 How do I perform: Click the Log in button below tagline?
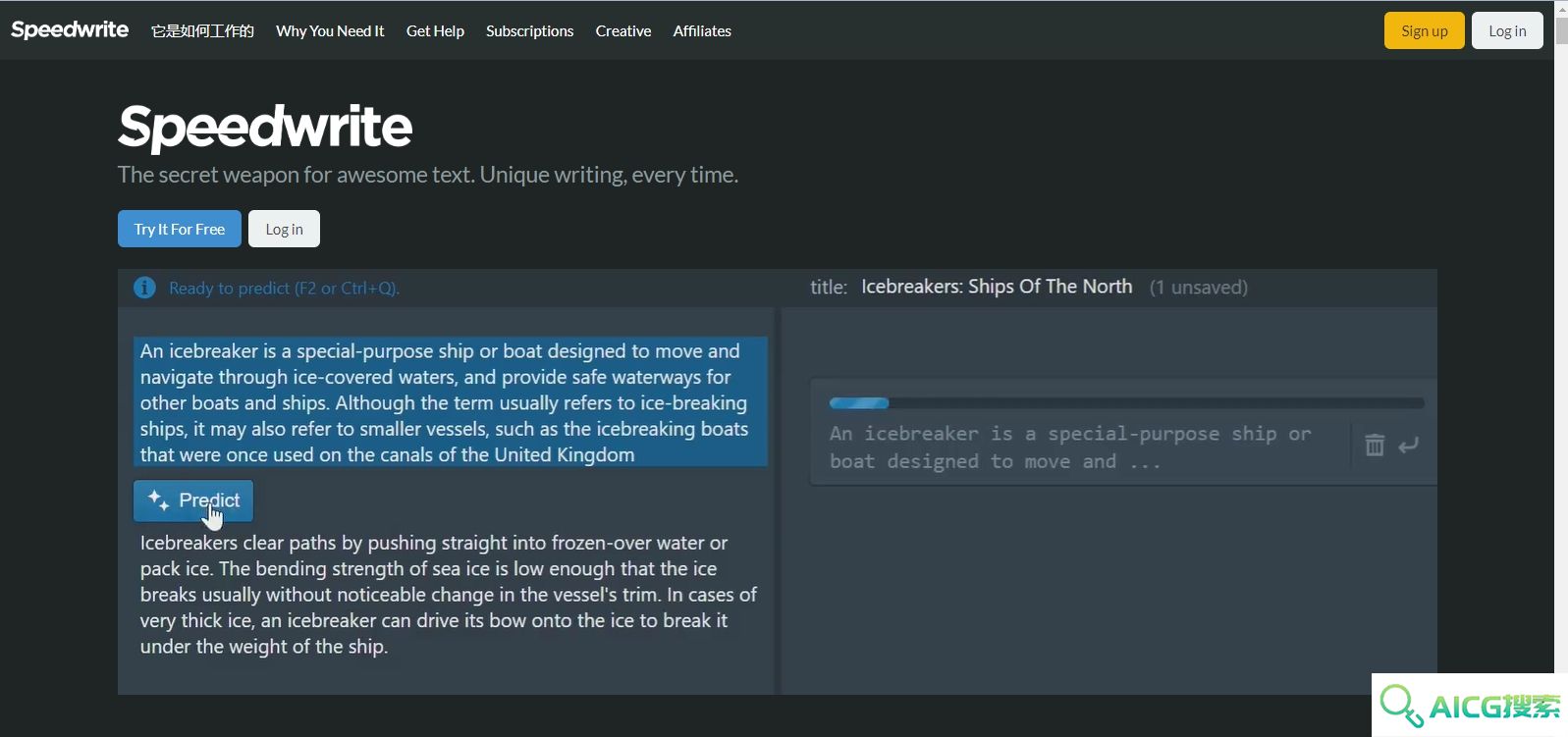coord(284,229)
